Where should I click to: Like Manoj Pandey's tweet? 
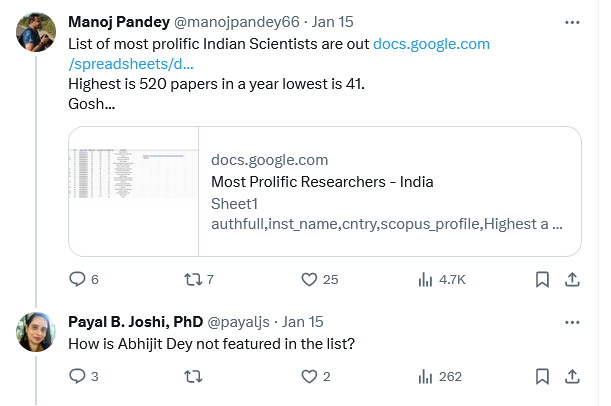pos(310,280)
